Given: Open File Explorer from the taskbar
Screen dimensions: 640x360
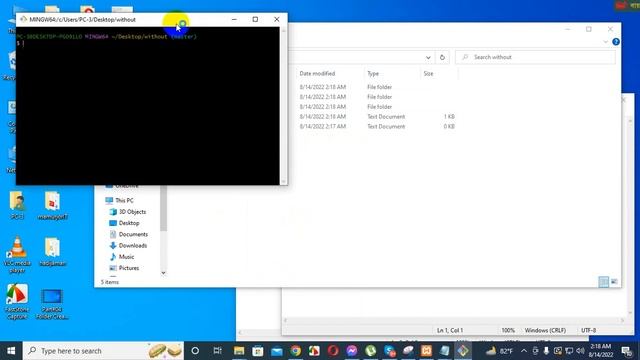Looking at the screenshot, I should pyautogui.click(x=239, y=351).
